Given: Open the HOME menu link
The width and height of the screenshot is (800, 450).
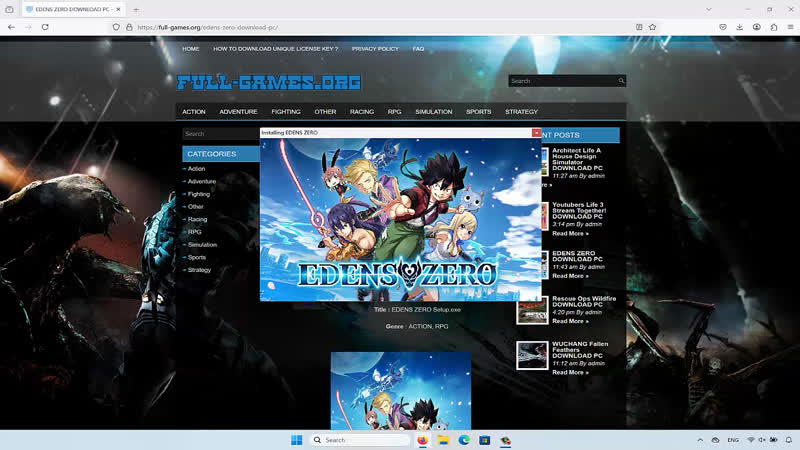Looking at the screenshot, I should coord(191,49).
